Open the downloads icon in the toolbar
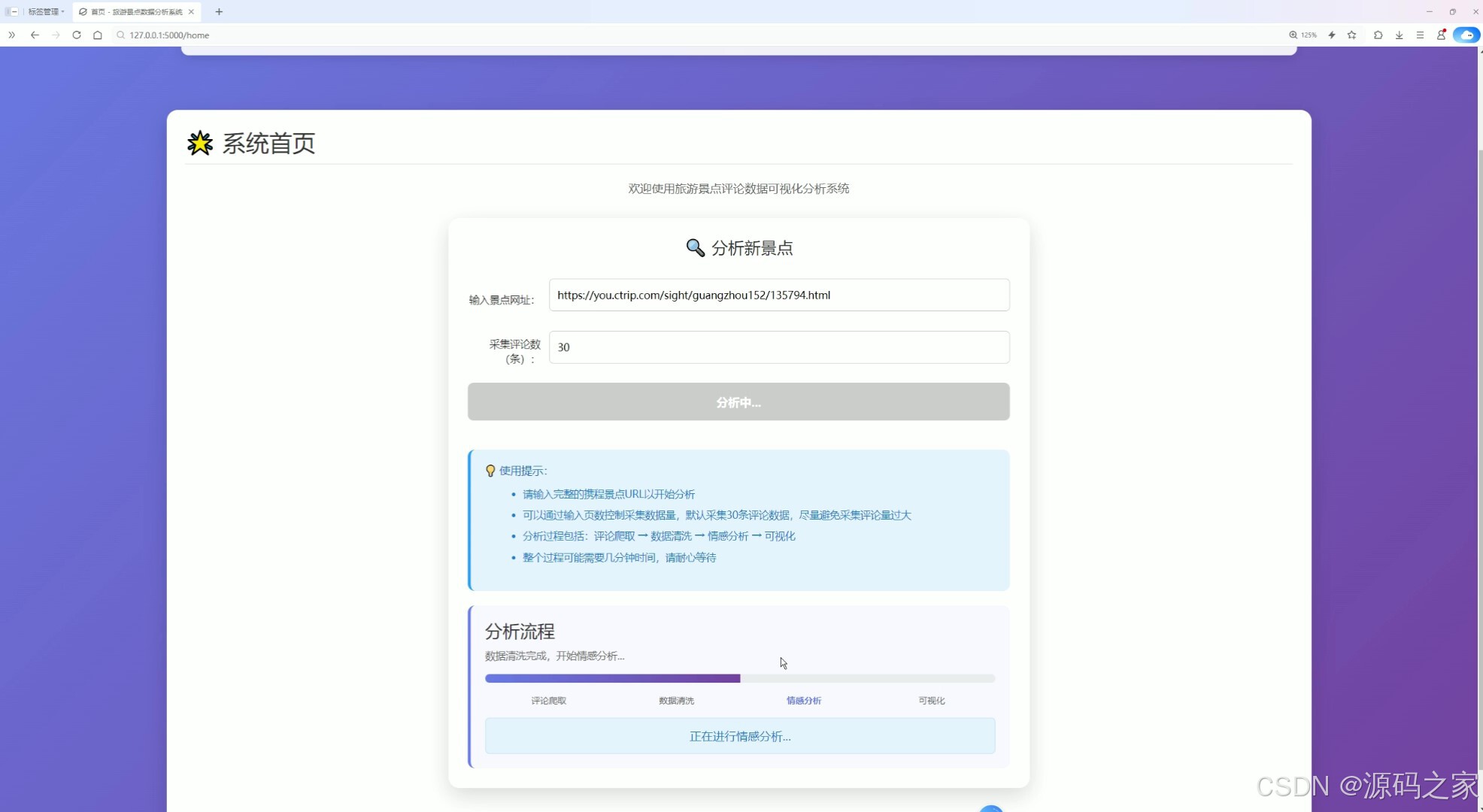This screenshot has height=812, width=1483. pos(1399,35)
